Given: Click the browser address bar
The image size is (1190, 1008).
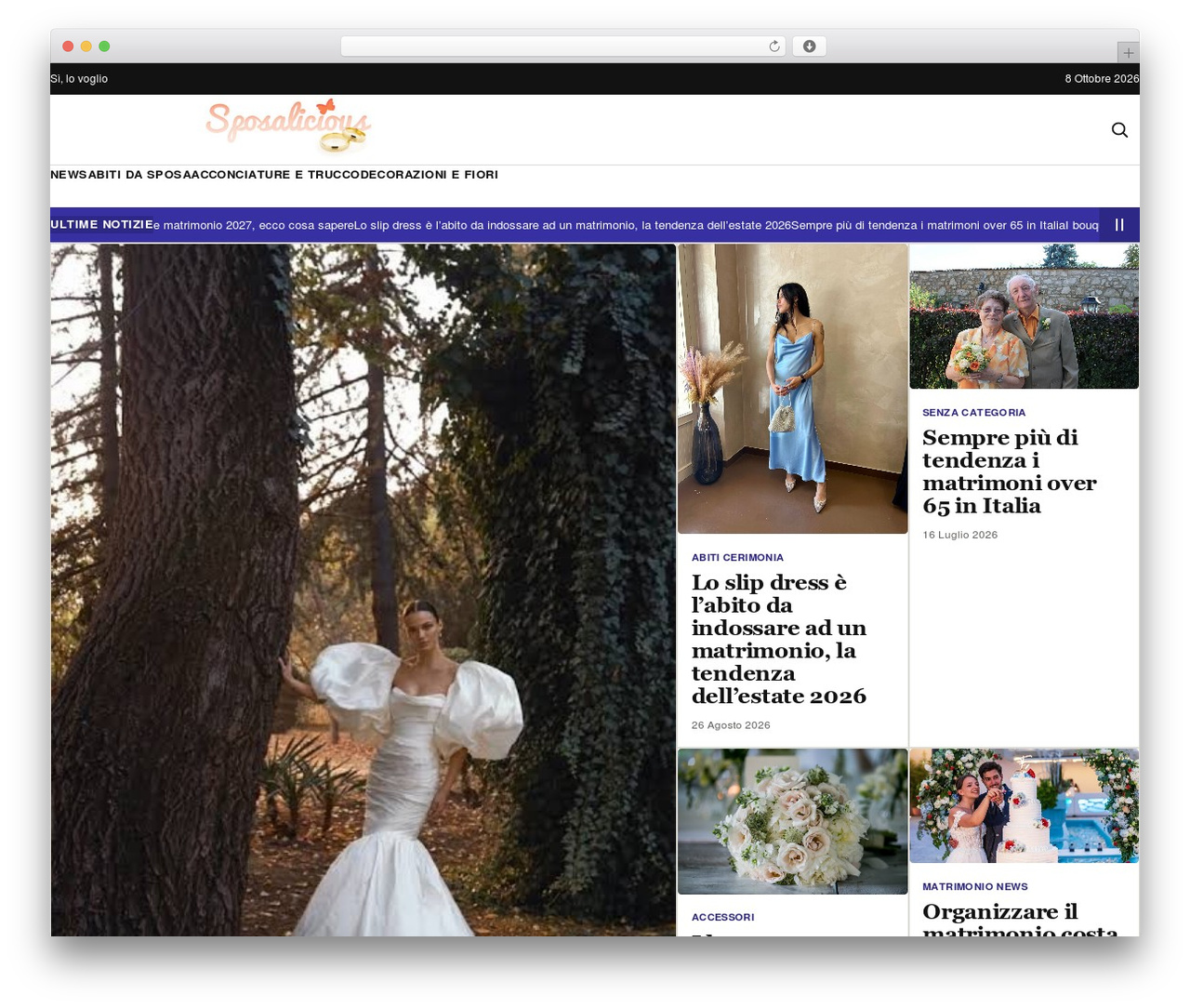Looking at the screenshot, I should [x=562, y=46].
